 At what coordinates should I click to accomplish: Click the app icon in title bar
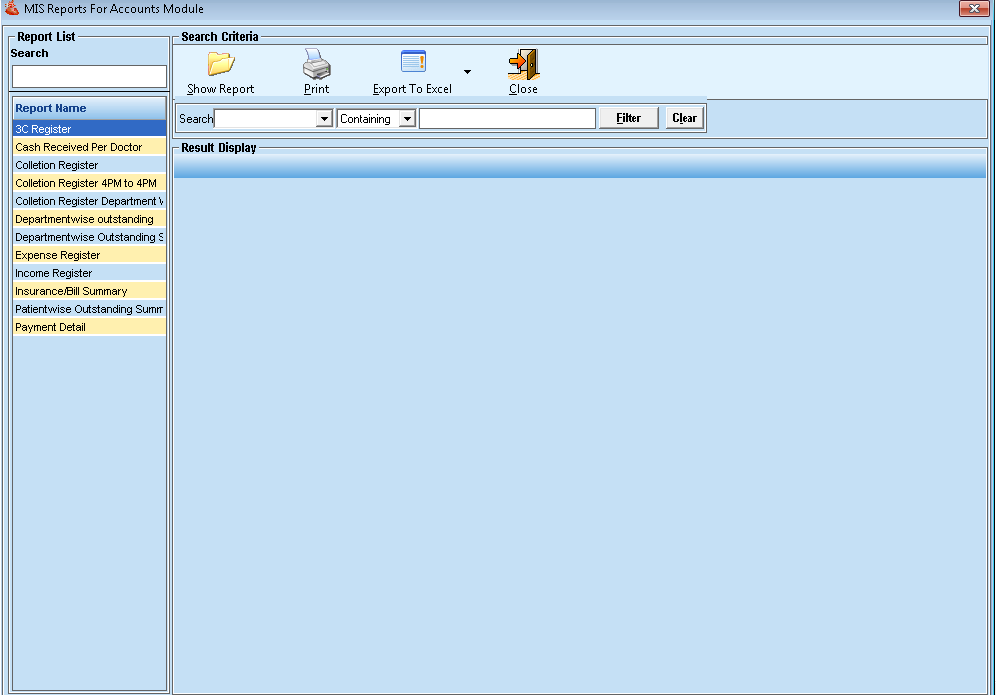click(11, 8)
